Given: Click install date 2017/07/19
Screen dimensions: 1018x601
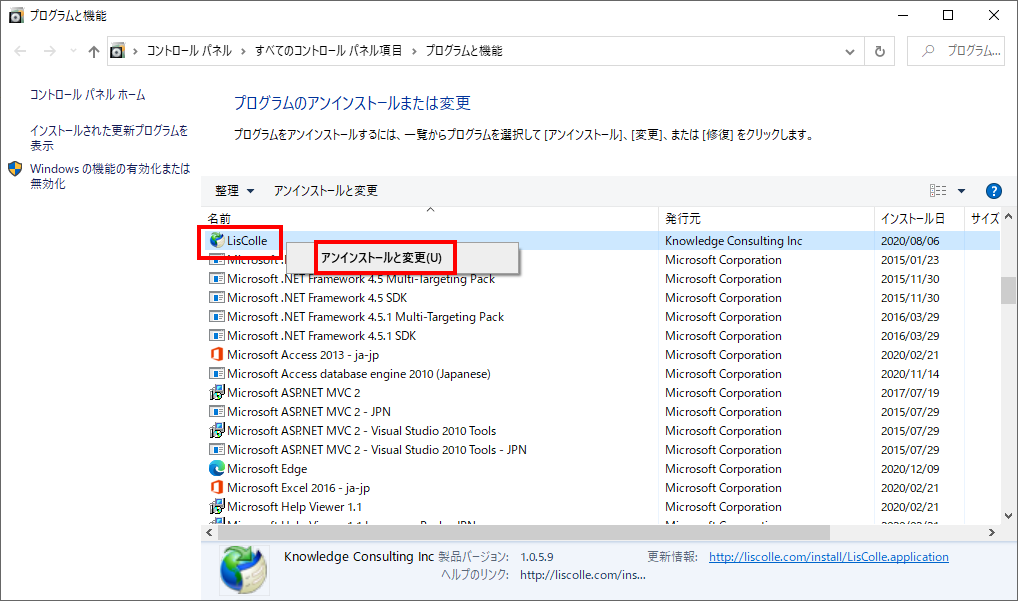Looking at the screenshot, I should [x=910, y=393].
